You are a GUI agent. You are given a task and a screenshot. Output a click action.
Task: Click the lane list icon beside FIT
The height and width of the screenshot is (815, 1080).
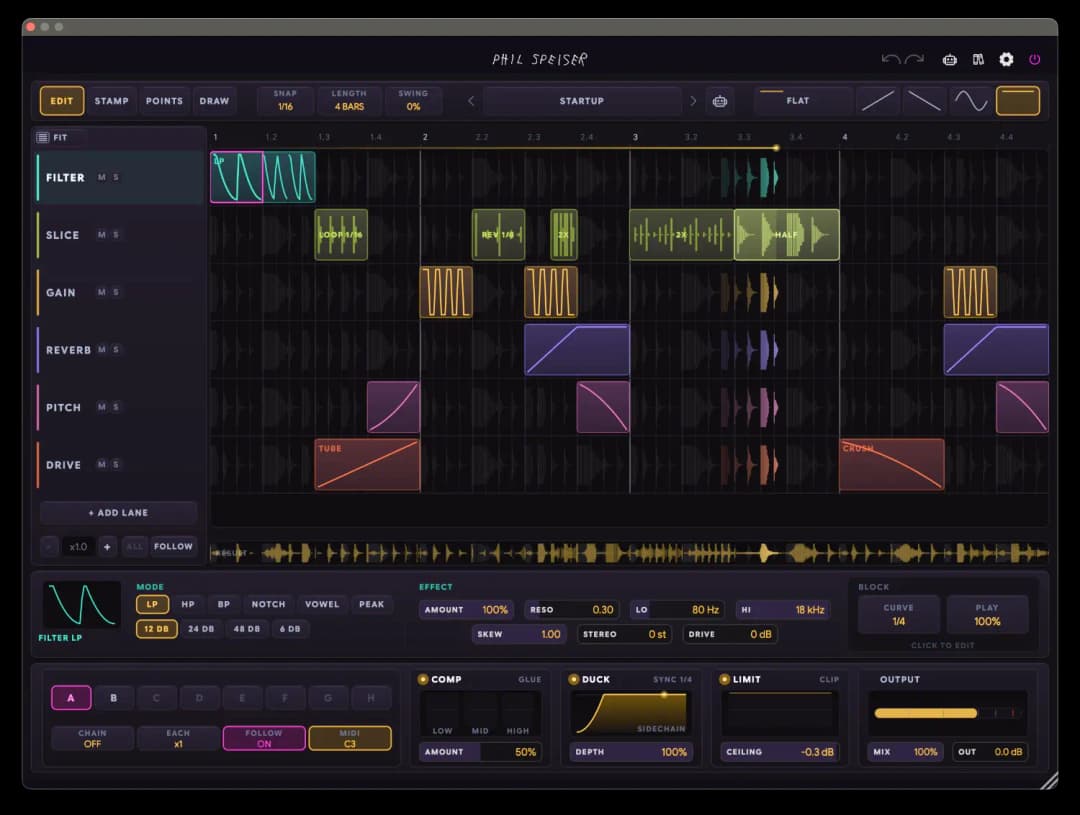pos(43,137)
